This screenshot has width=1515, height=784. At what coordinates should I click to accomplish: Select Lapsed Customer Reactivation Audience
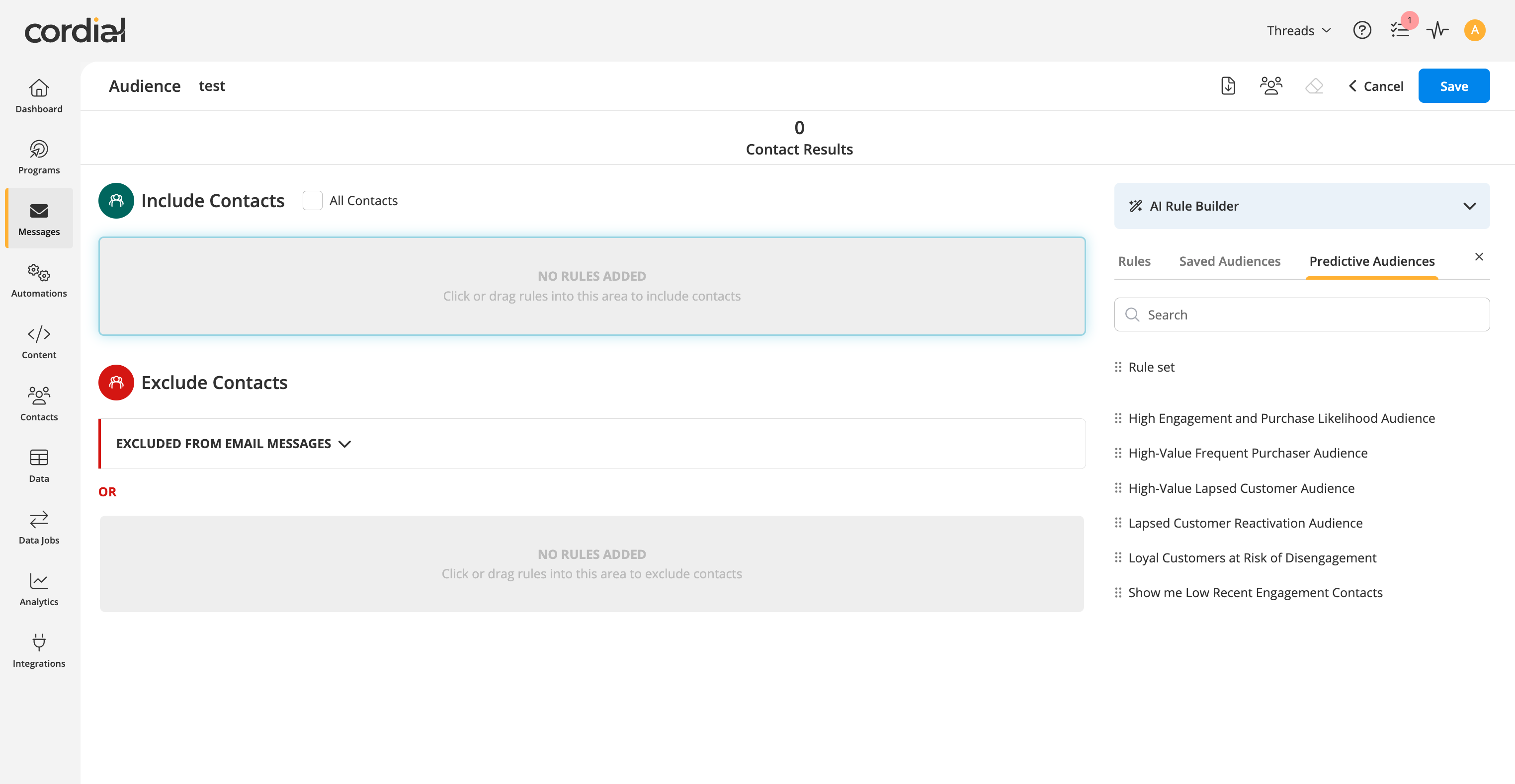pos(1245,523)
